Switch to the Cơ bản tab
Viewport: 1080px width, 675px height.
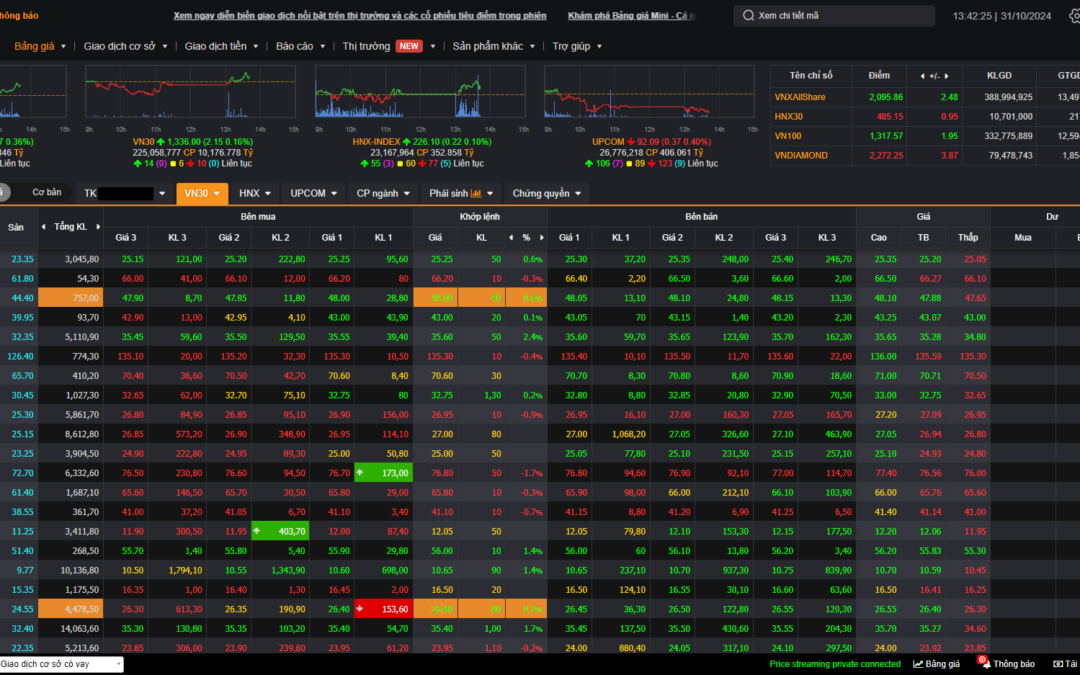click(x=46, y=193)
